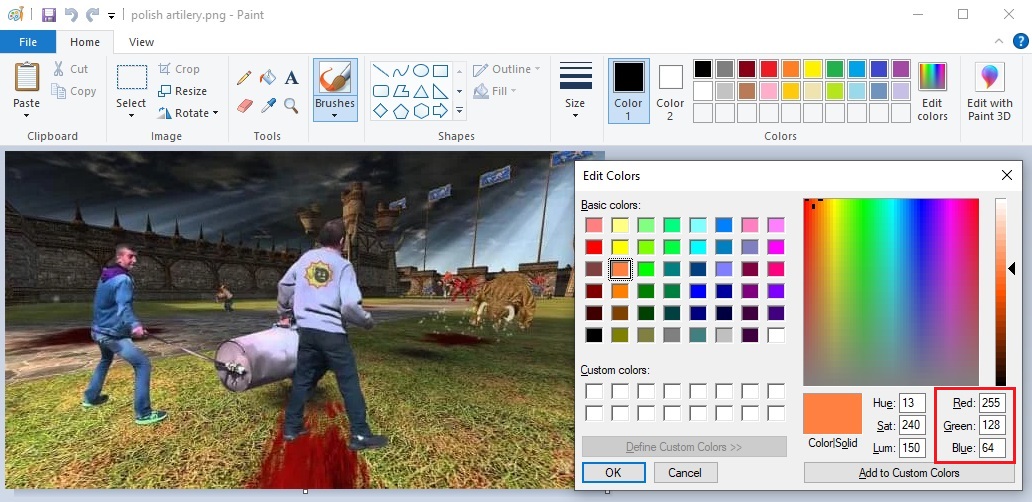1032x502 pixels.
Task: Click inside the color spectrum field
Action: click(891, 291)
